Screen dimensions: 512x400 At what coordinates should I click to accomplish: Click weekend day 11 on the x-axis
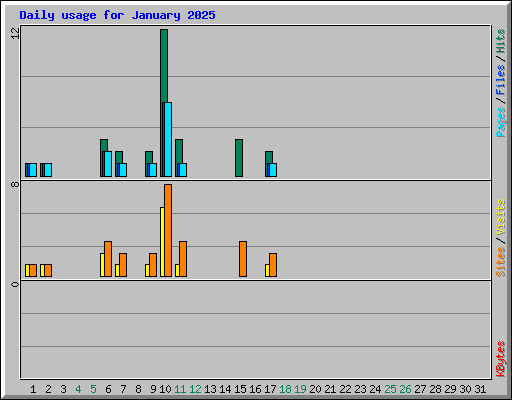tap(180, 389)
